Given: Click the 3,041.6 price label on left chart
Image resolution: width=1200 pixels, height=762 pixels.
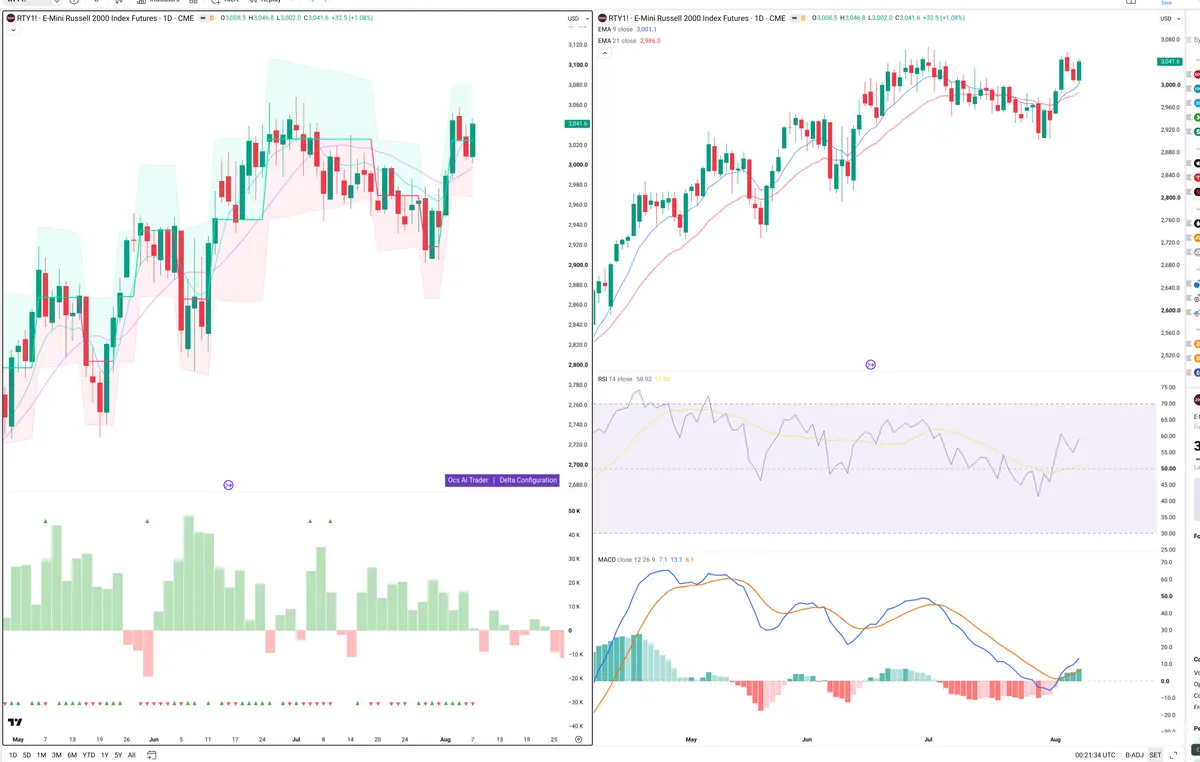Looking at the screenshot, I should point(577,124).
